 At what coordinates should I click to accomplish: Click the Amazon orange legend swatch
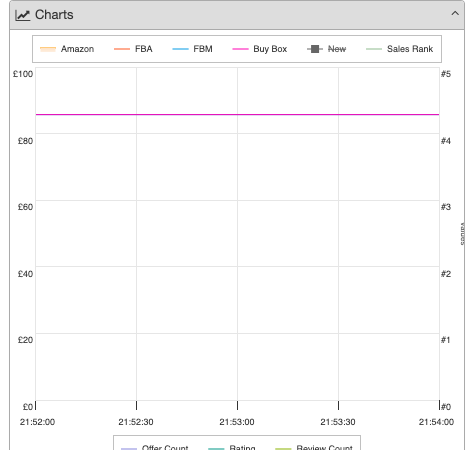point(48,49)
